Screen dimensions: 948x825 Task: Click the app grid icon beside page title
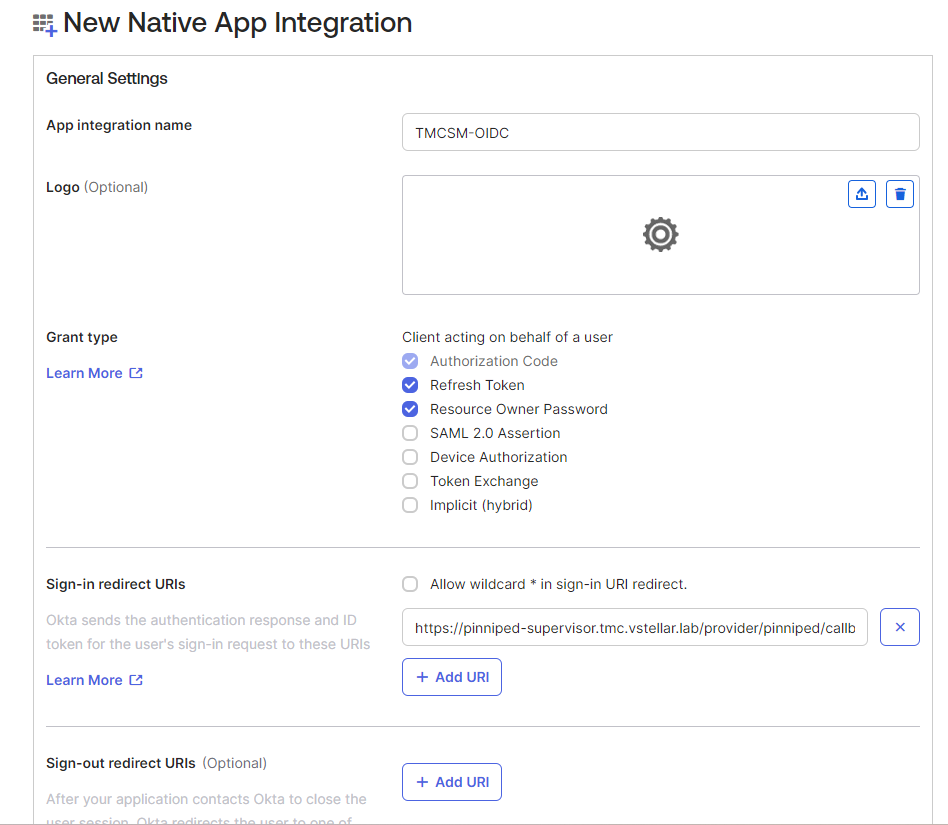click(44, 24)
